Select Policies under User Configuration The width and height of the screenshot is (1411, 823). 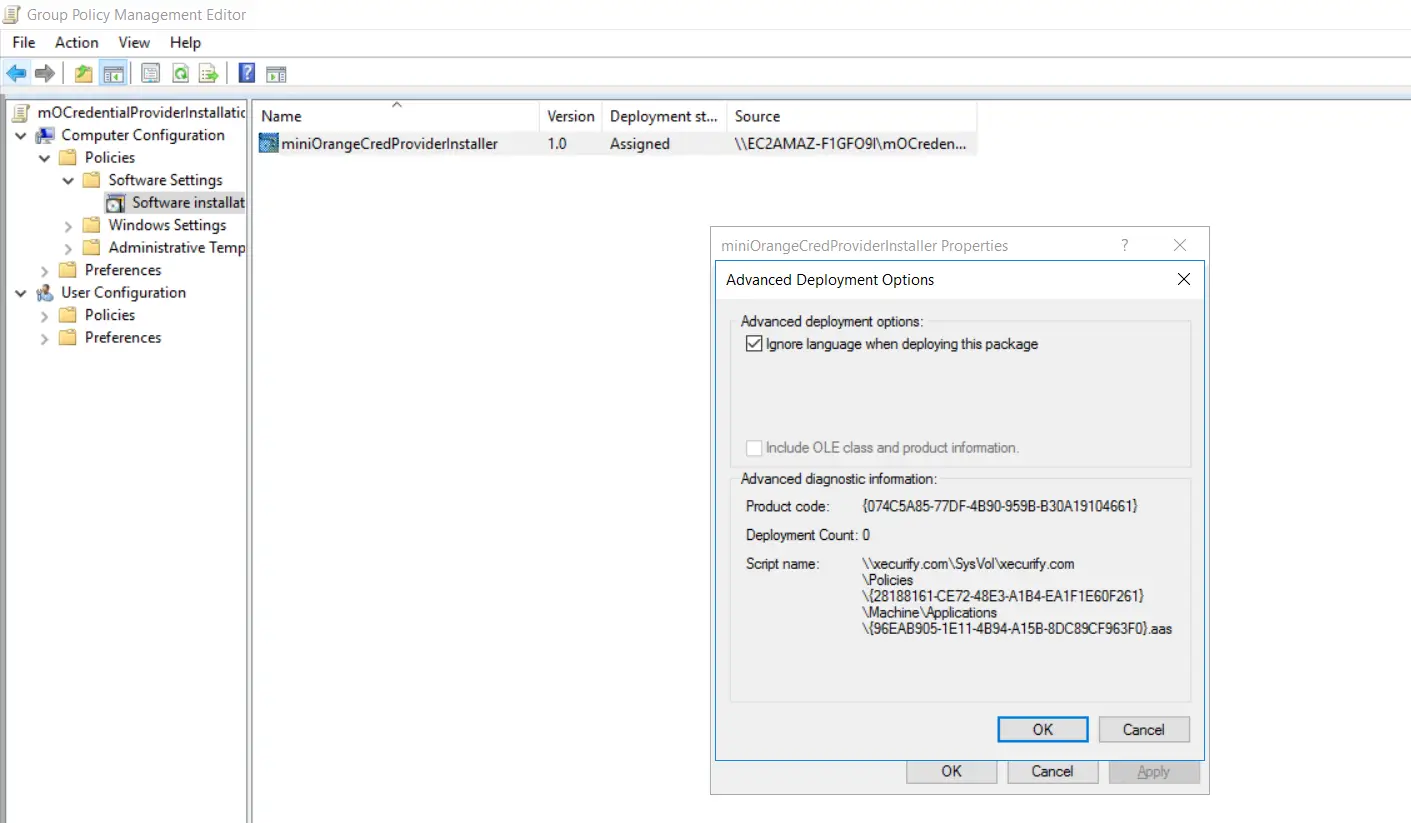pos(110,315)
